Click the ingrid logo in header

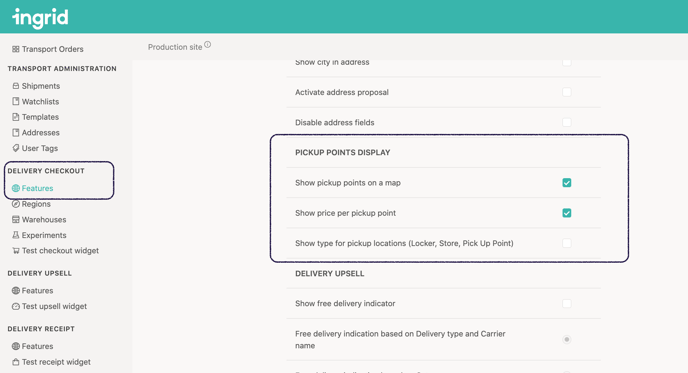40,18
